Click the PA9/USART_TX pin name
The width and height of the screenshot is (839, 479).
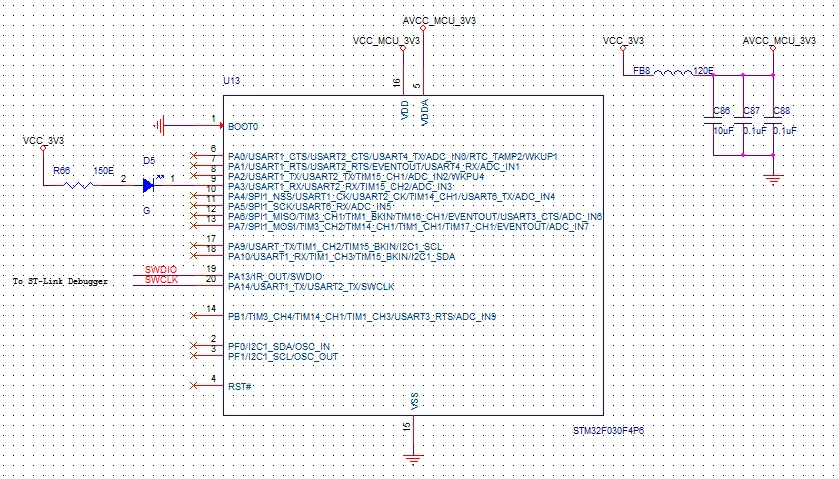click(335, 246)
